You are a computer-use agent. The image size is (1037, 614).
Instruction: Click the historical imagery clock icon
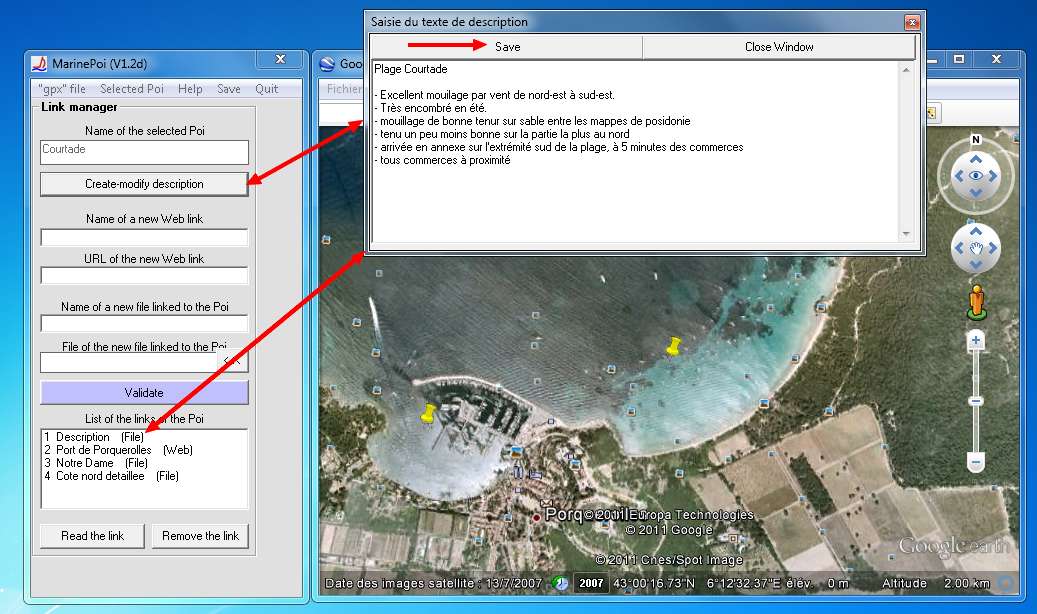pyautogui.click(x=560, y=583)
